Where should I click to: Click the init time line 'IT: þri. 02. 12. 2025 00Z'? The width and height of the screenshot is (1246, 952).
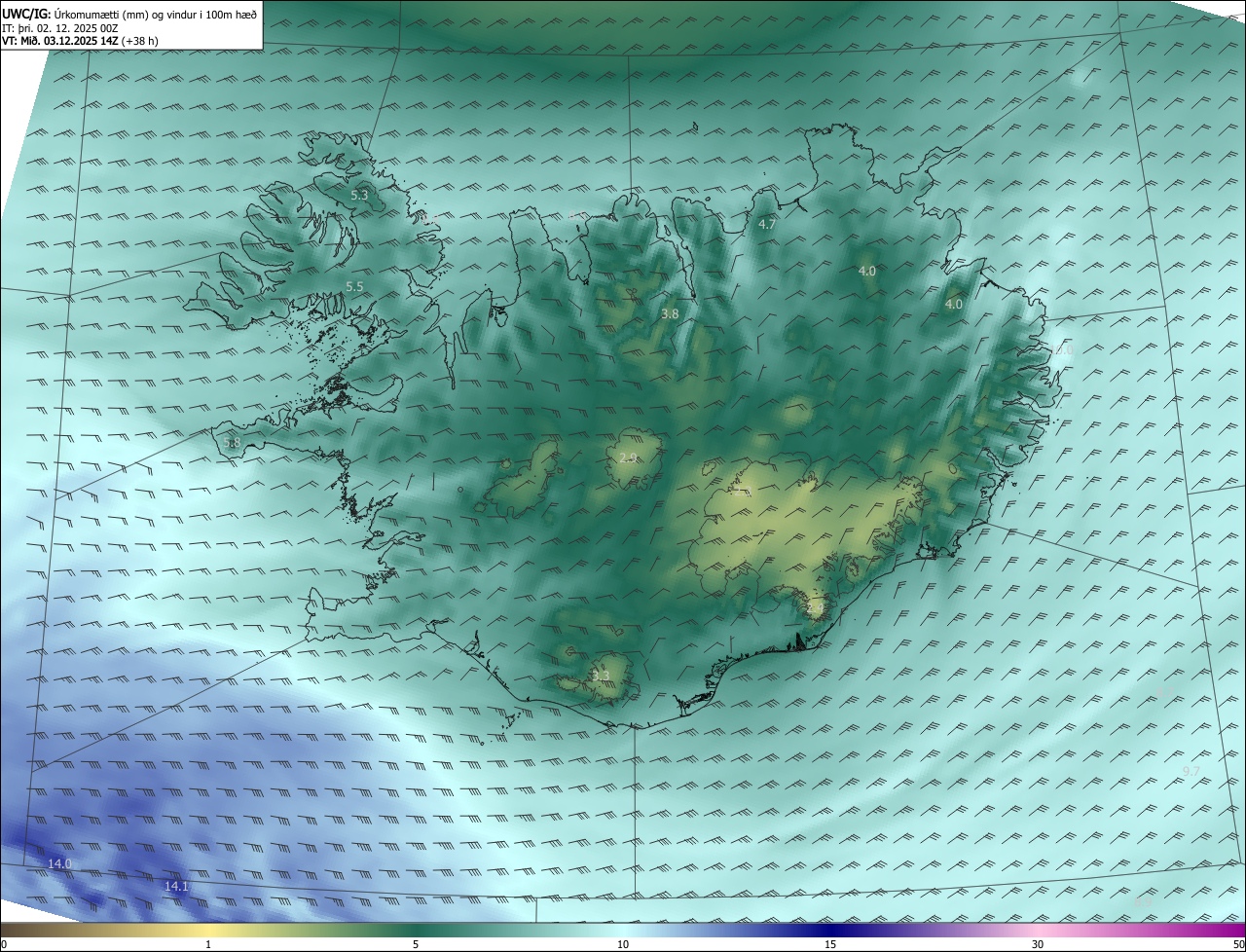point(59,28)
